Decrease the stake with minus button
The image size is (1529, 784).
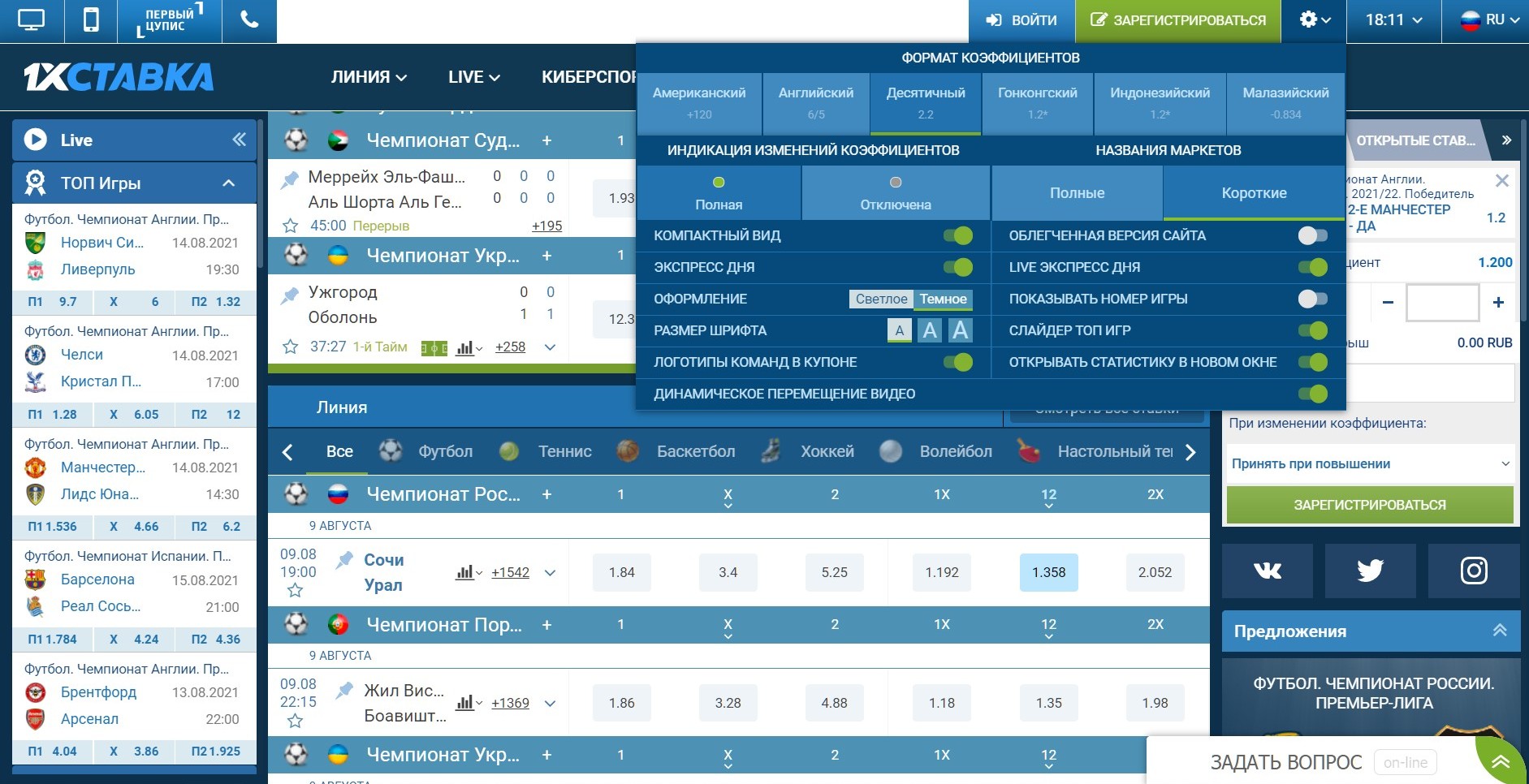tap(1388, 303)
